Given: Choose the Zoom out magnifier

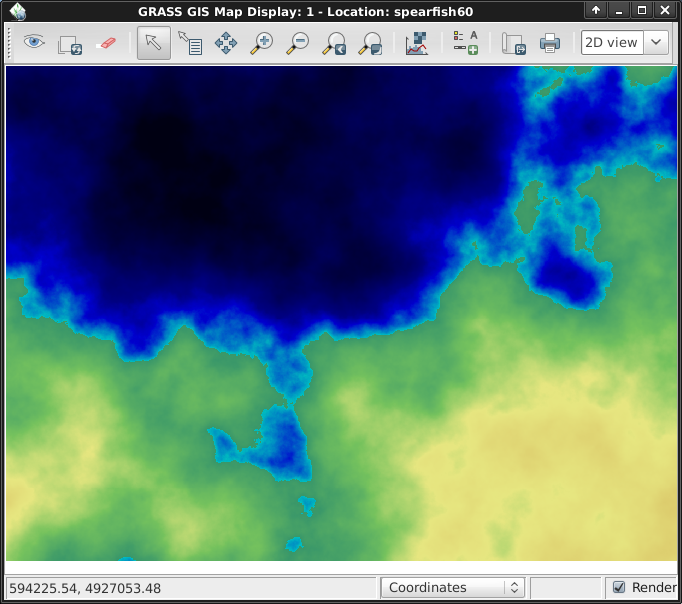Looking at the screenshot, I should point(298,43).
